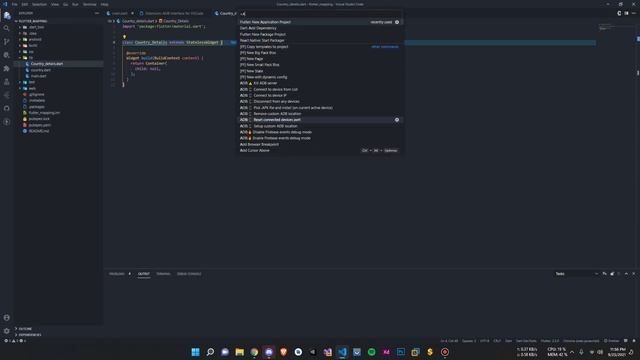Expand the DEPENDENCIES section
Image resolution: width=640 pixels, height=360 pixels.
59,335
